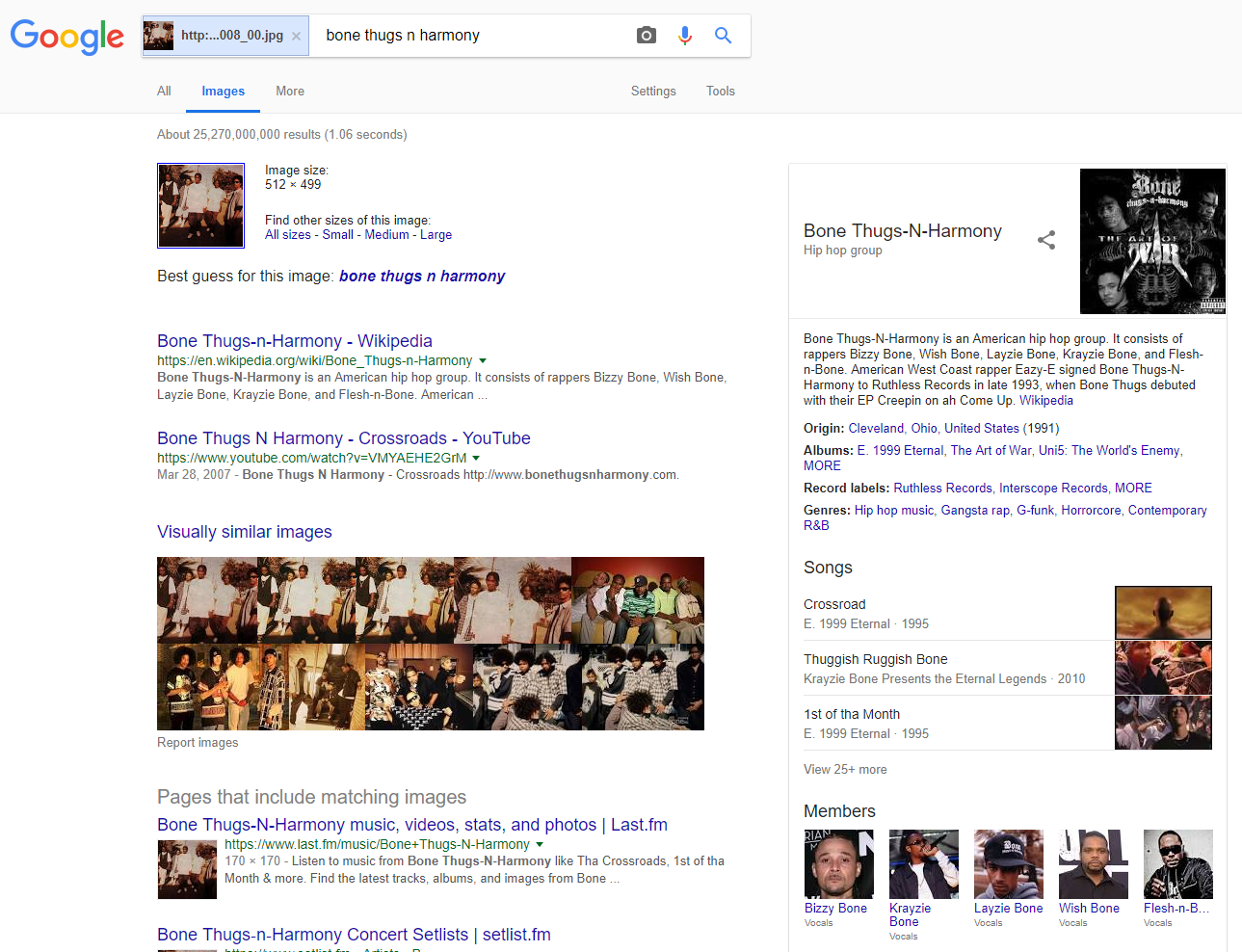Open the Last.fm result thumbnail image
1242x952 pixels.
click(187, 869)
